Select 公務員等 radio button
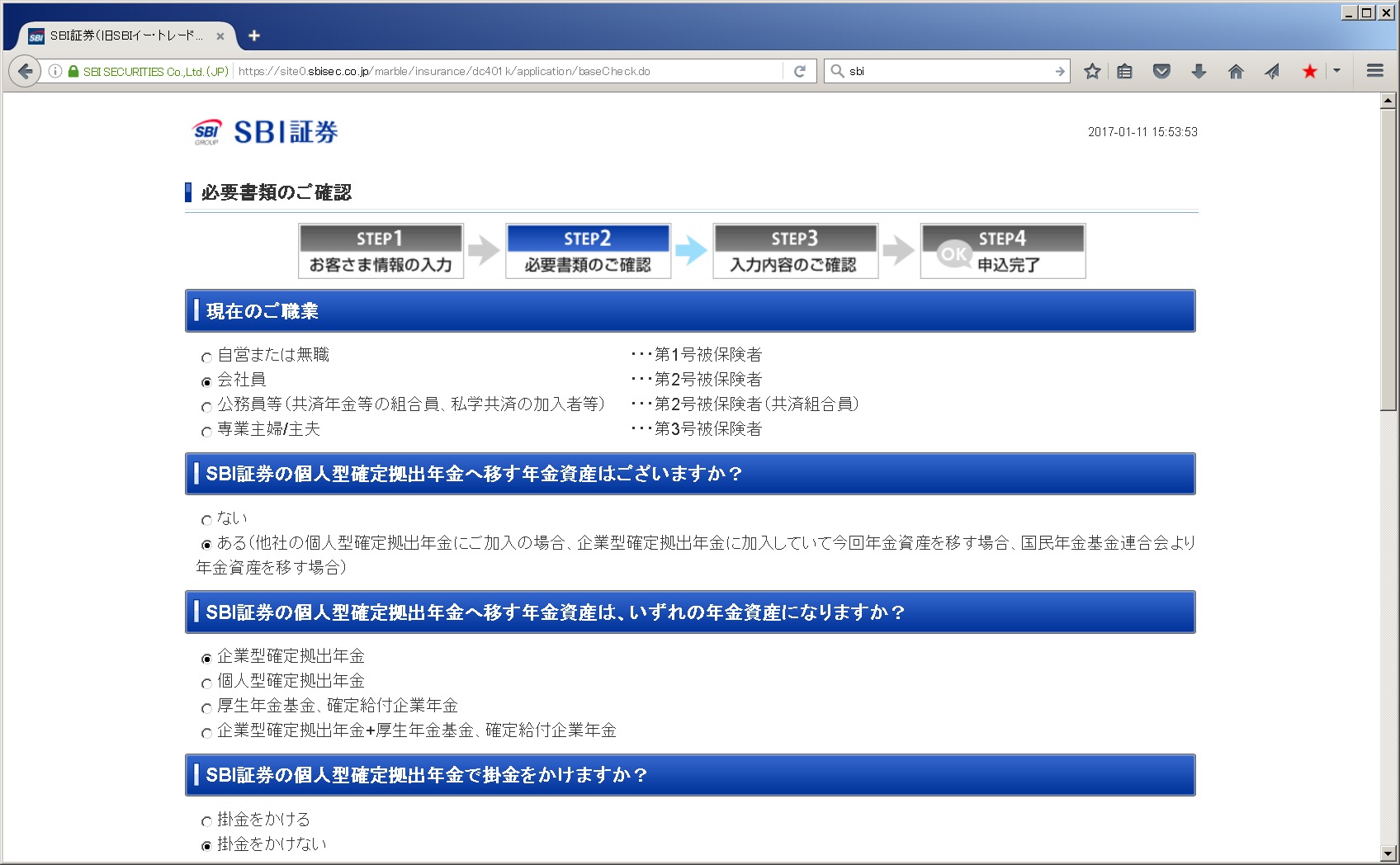Viewport: 1400px width, 865px height. [206, 407]
